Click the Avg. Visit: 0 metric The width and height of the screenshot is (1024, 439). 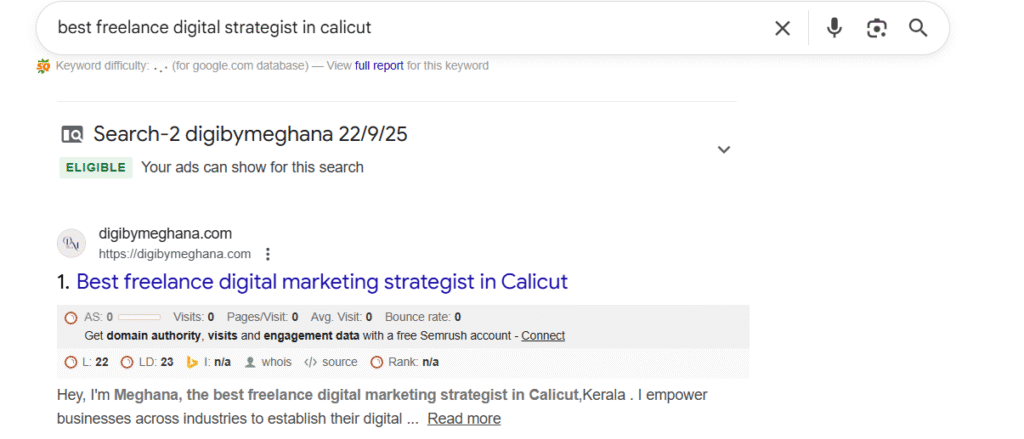click(x=342, y=317)
